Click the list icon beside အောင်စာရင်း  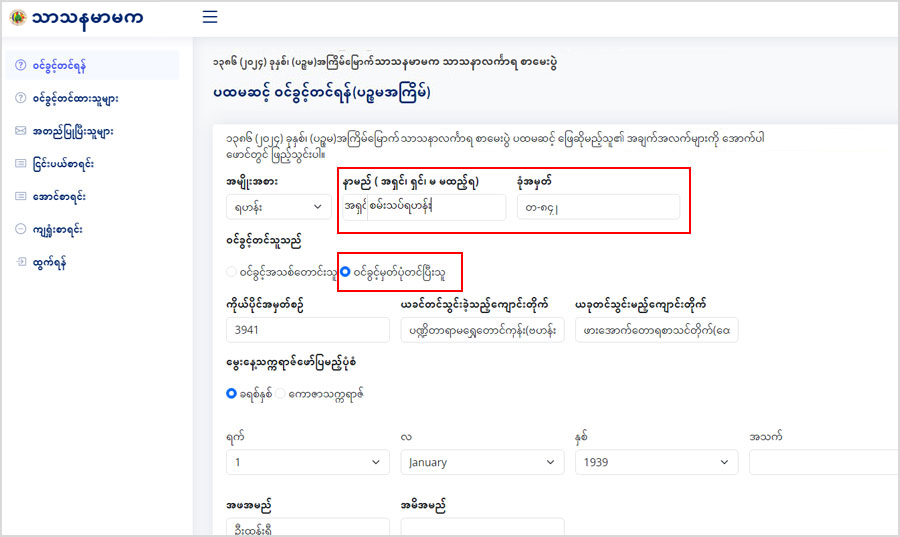tap(20, 196)
